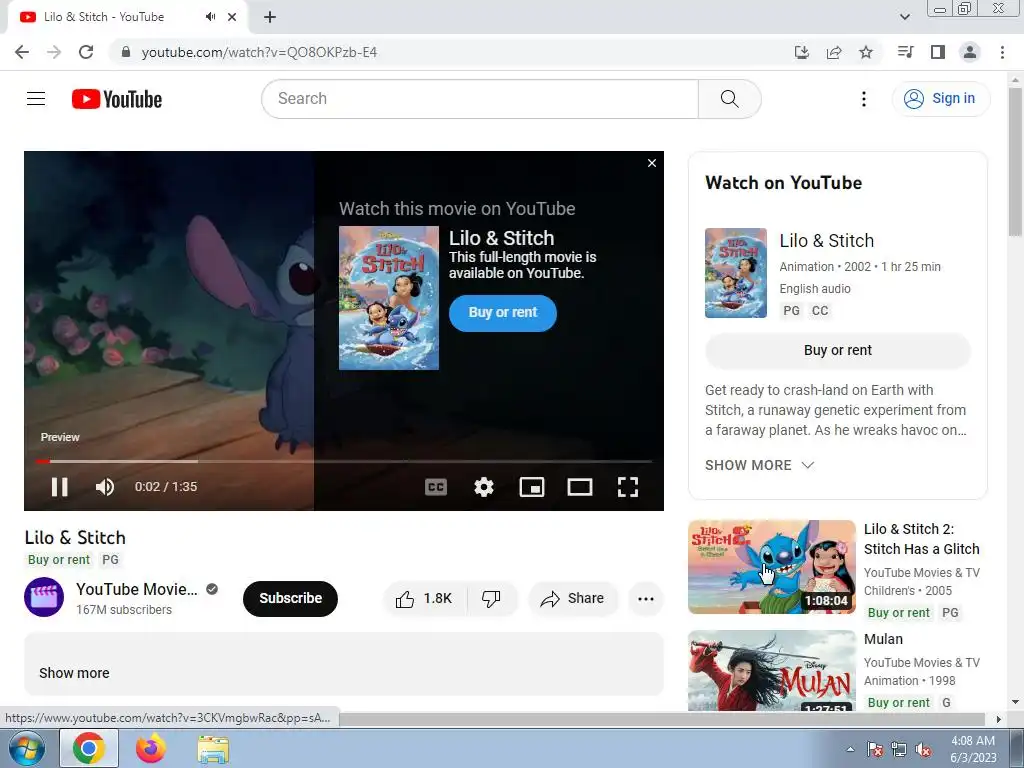1024x768 pixels.
Task: Click Lilo & Stitch title in sidebar card
Action: 826,240
